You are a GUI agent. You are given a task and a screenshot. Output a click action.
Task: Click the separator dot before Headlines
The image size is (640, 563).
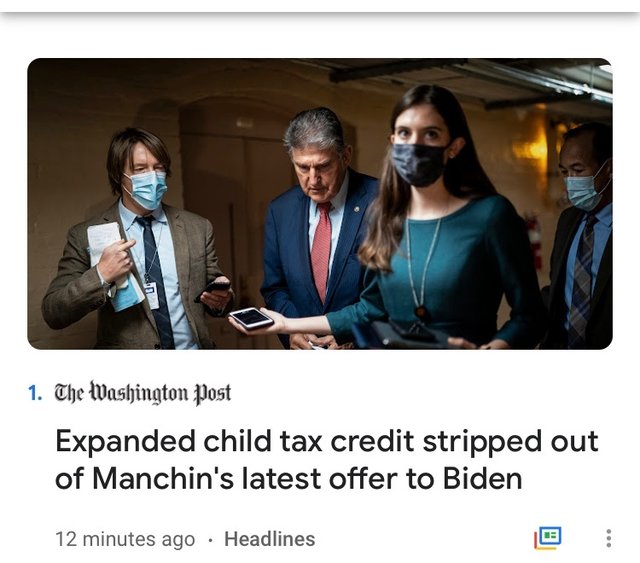pyautogui.click(x=210, y=540)
